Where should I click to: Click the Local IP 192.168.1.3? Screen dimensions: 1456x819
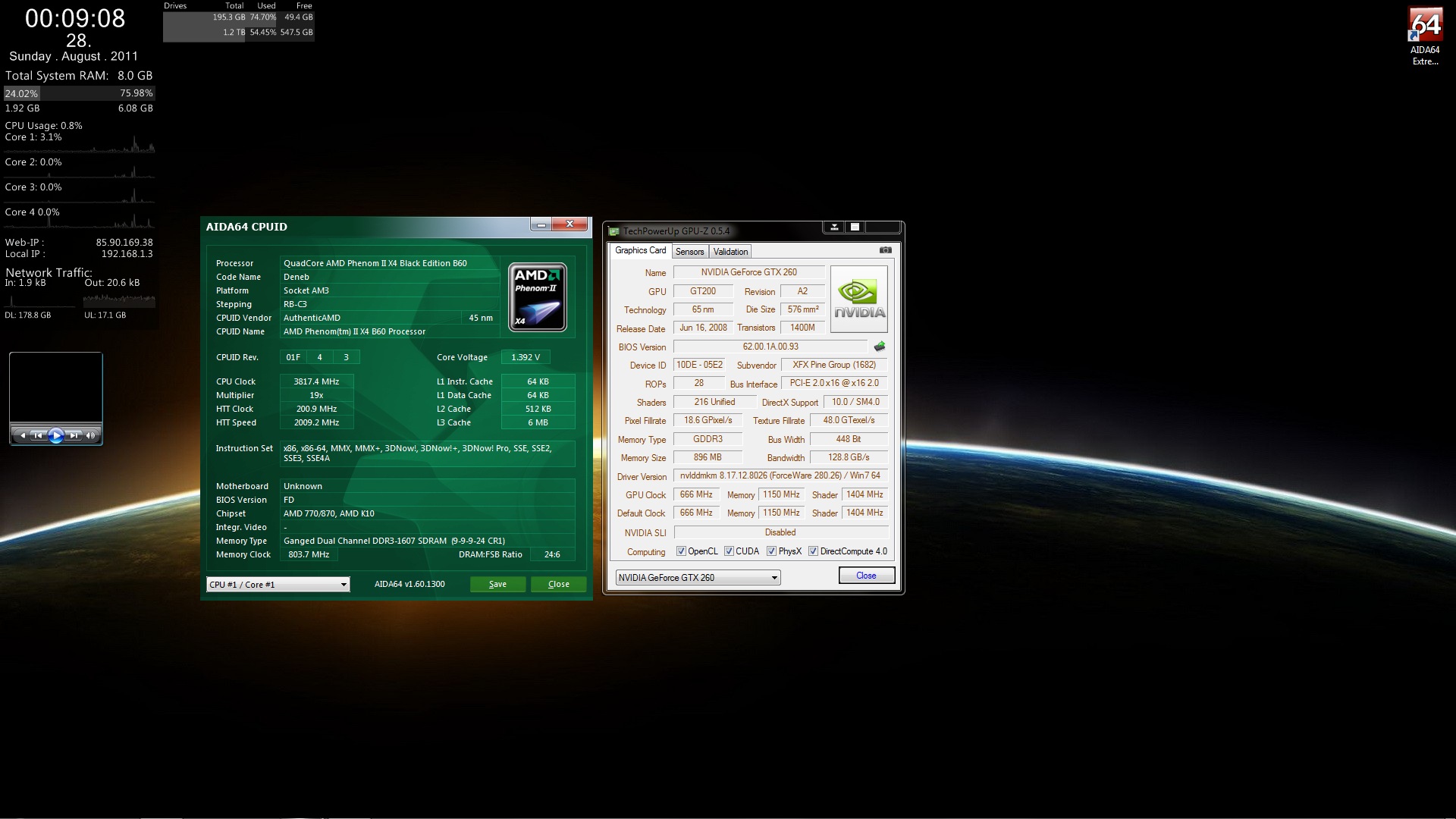(x=127, y=254)
